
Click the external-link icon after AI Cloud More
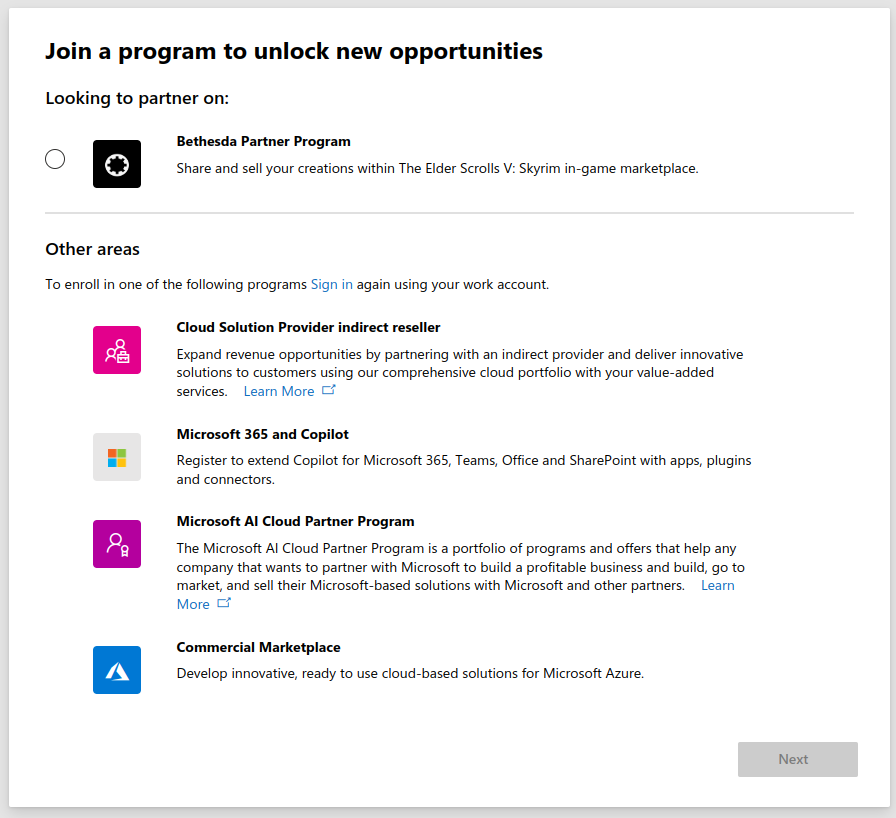click(224, 603)
